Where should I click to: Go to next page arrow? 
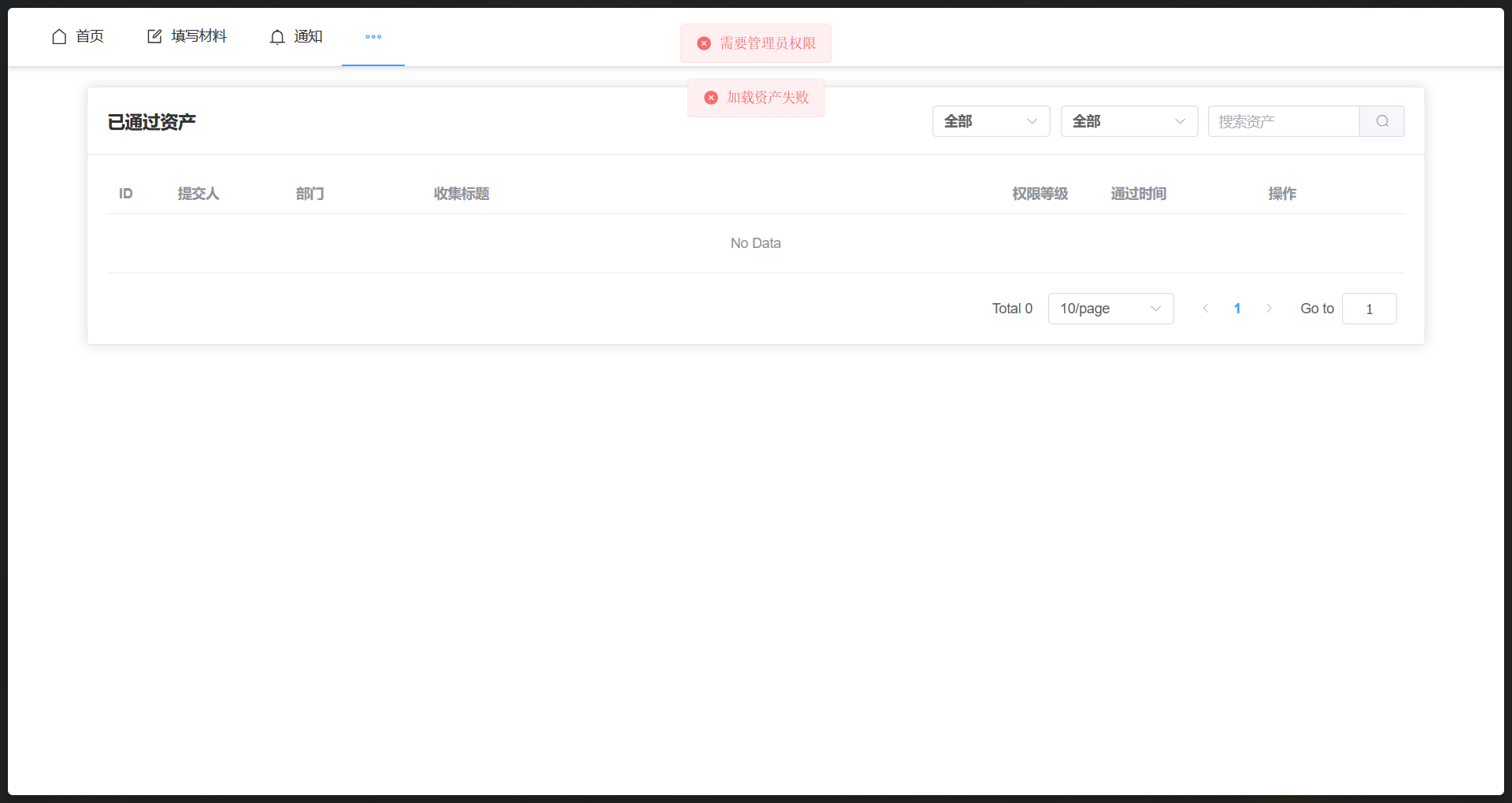coord(1269,309)
